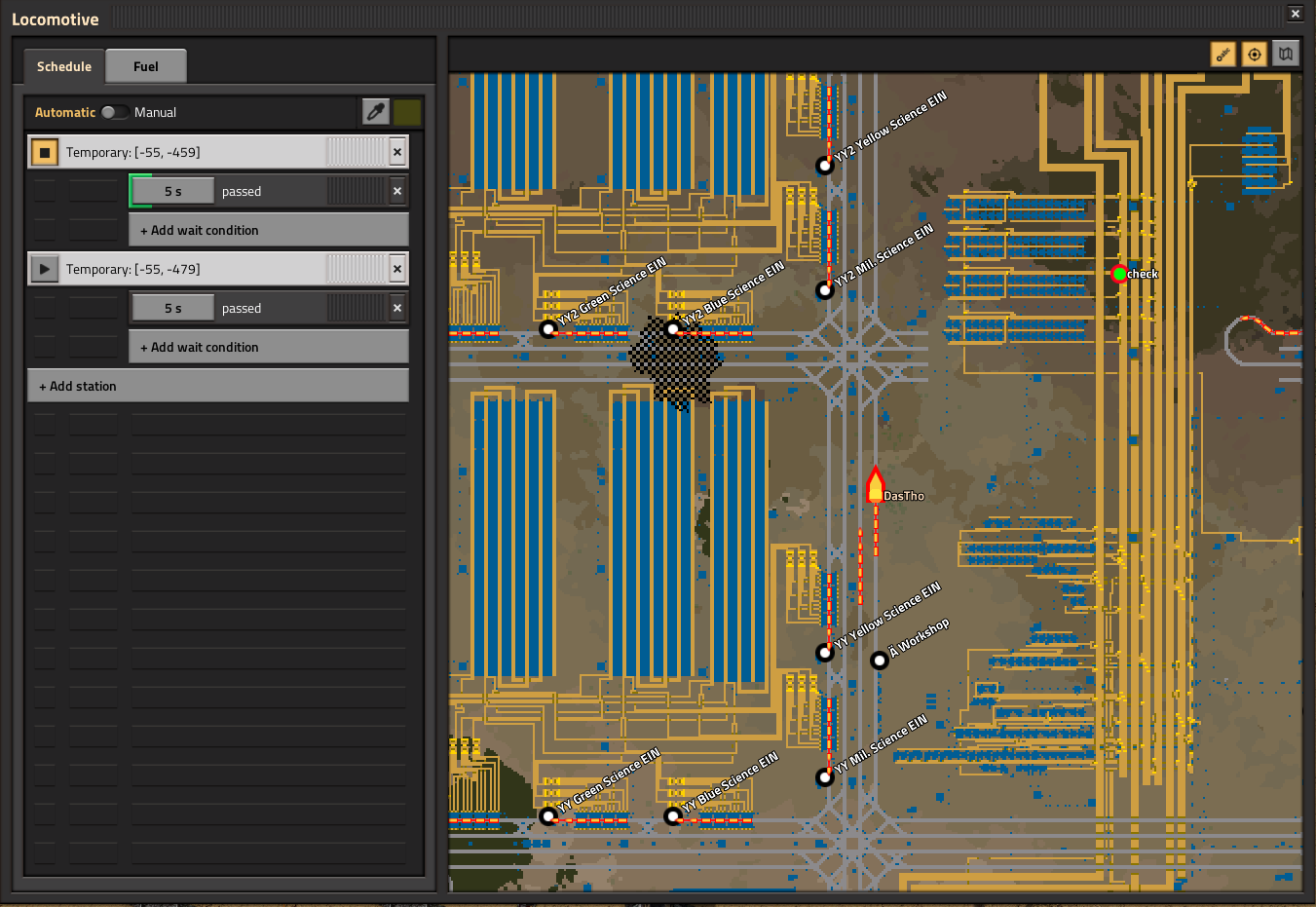Image resolution: width=1316 pixels, height=907 pixels.
Task: Select YY Blue Science EIN station marker
Action: (x=673, y=816)
